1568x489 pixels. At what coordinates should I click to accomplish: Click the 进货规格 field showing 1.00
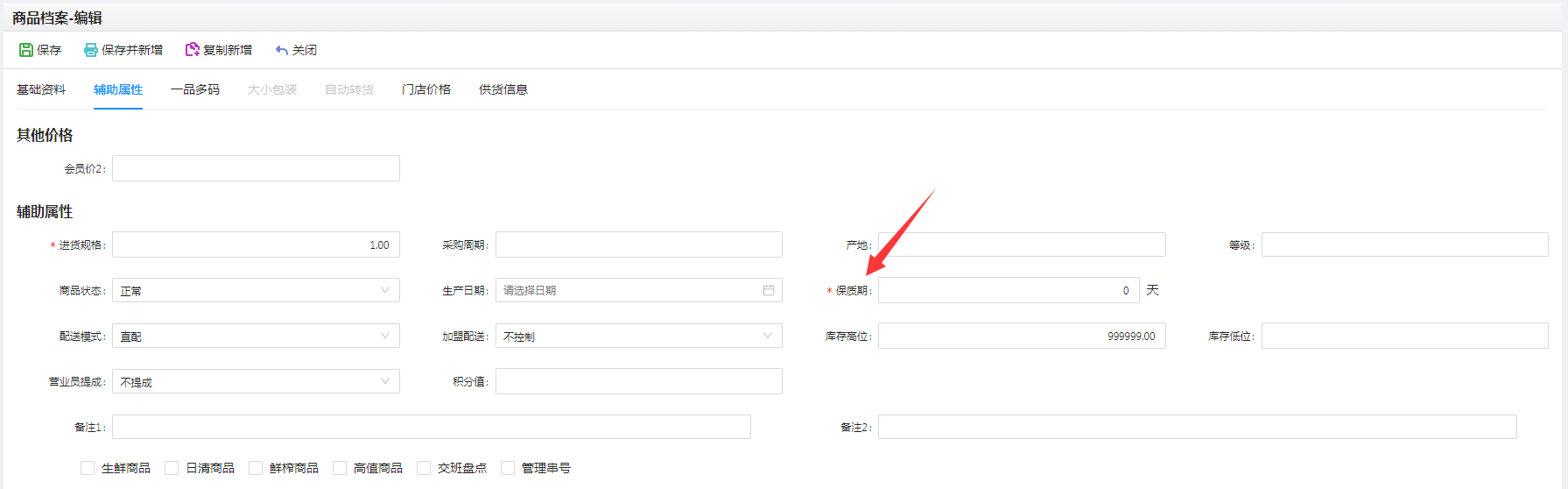click(256, 244)
